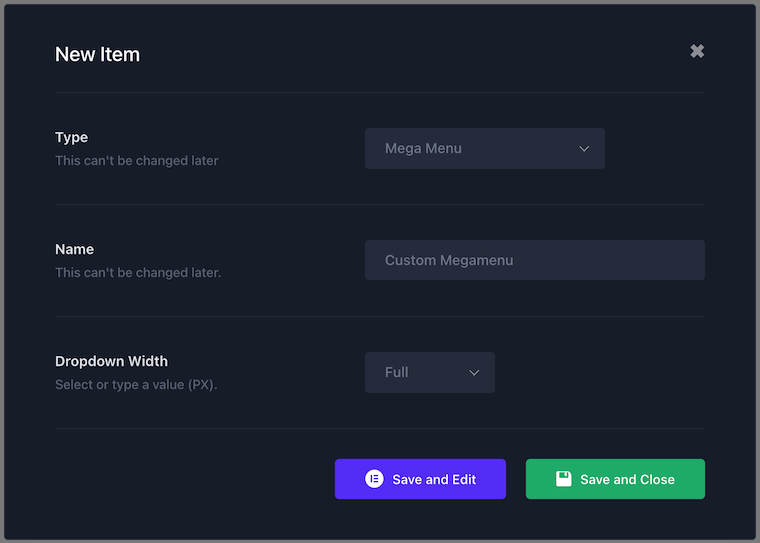Click the Mega Menu selected value text
Image resolution: width=760 pixels, height=543 pixels.
(x=423, y=148)
